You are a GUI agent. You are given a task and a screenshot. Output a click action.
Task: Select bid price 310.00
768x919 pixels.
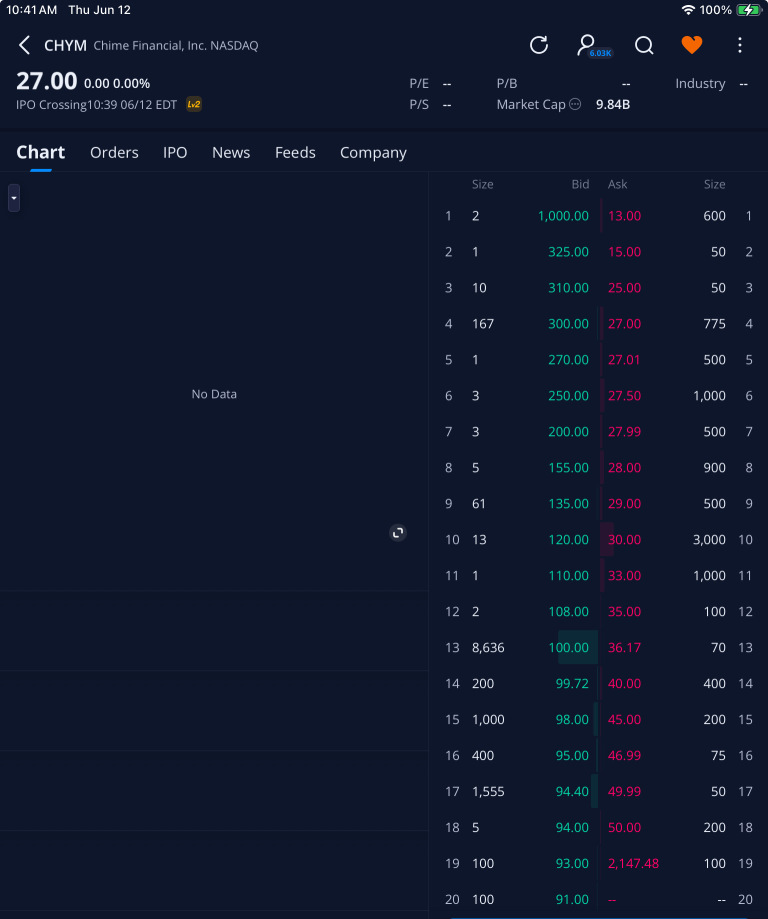(568, 288)
